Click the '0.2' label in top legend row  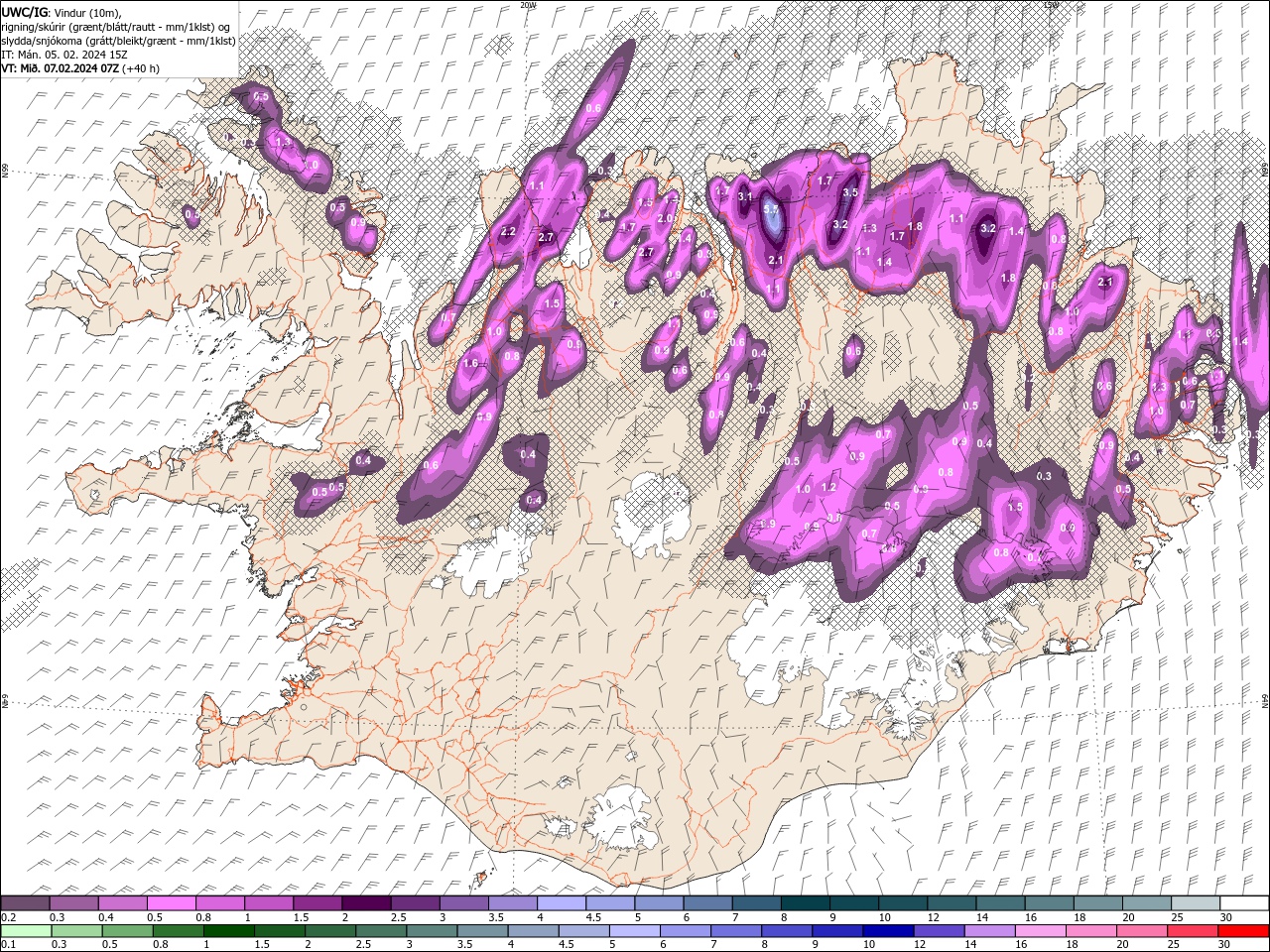pyautogui.click(x=9, y=917)
